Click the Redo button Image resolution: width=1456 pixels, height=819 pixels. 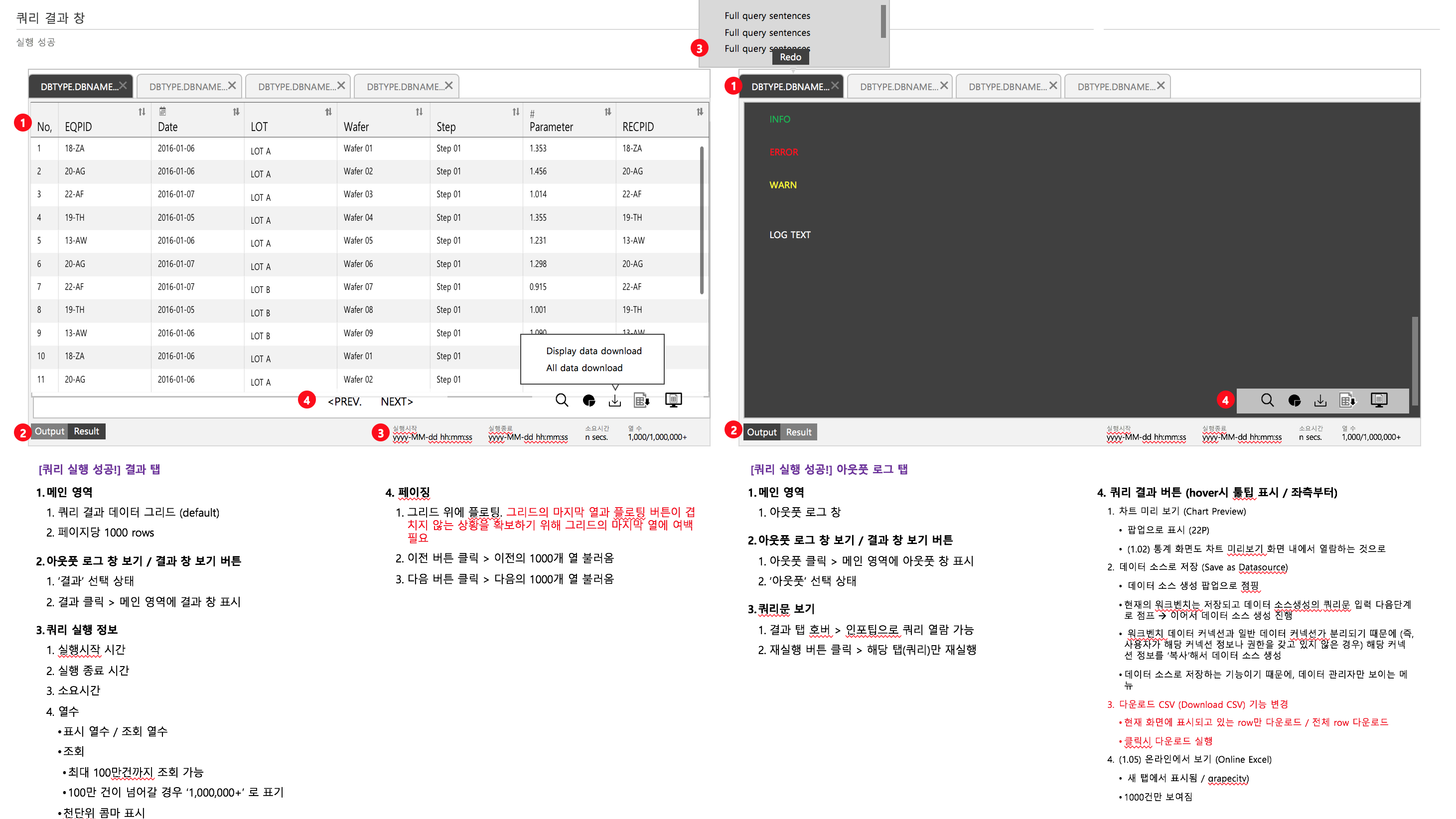click(x=790, y=56)
